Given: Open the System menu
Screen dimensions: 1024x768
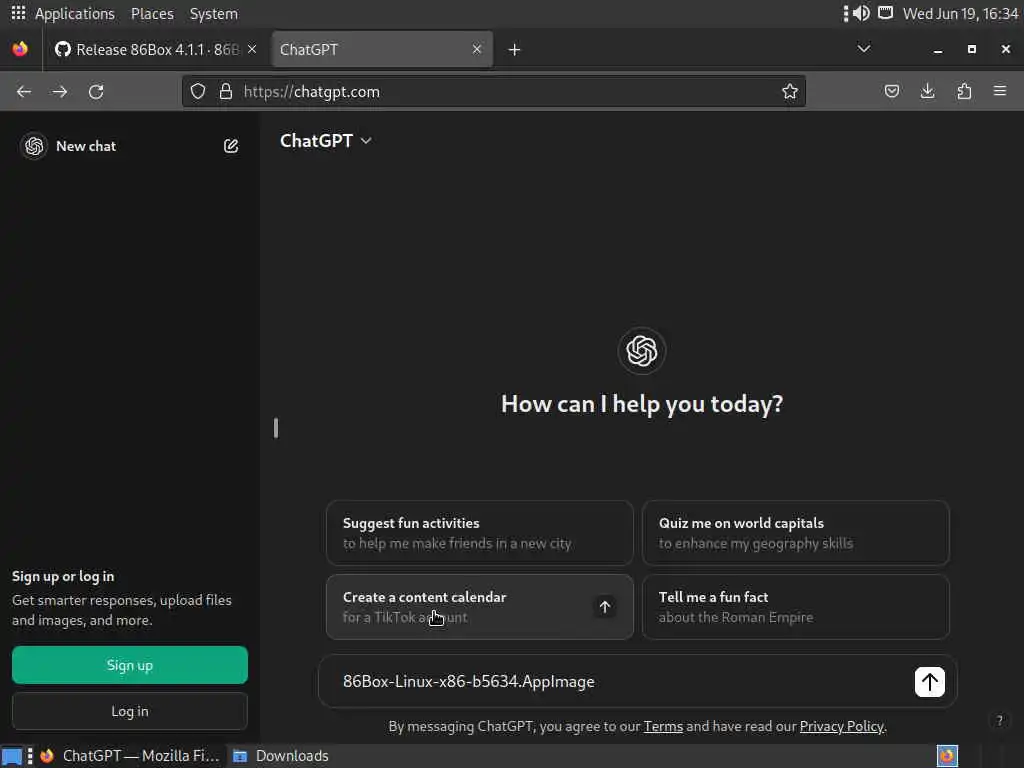Looking at the screenshot, I should pos(214,14).
